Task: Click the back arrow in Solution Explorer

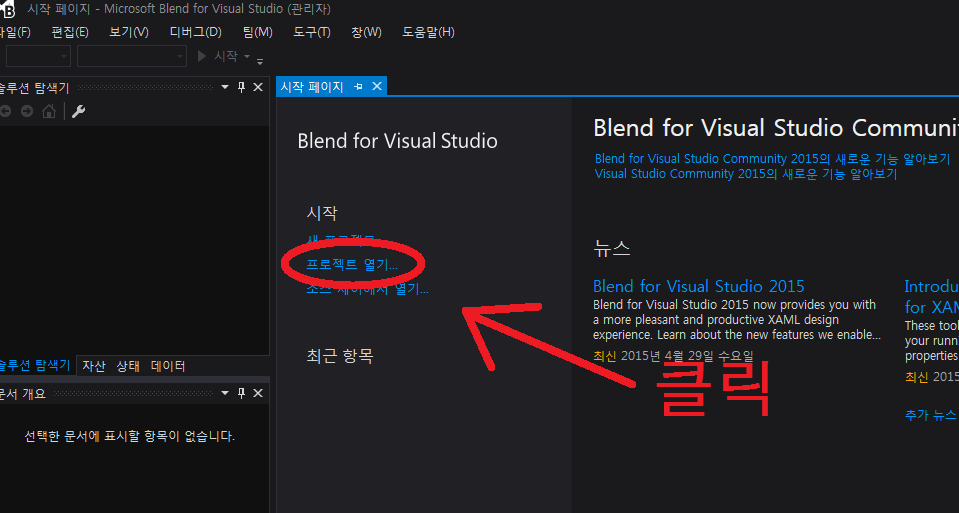Action: (x=6, y=111)
